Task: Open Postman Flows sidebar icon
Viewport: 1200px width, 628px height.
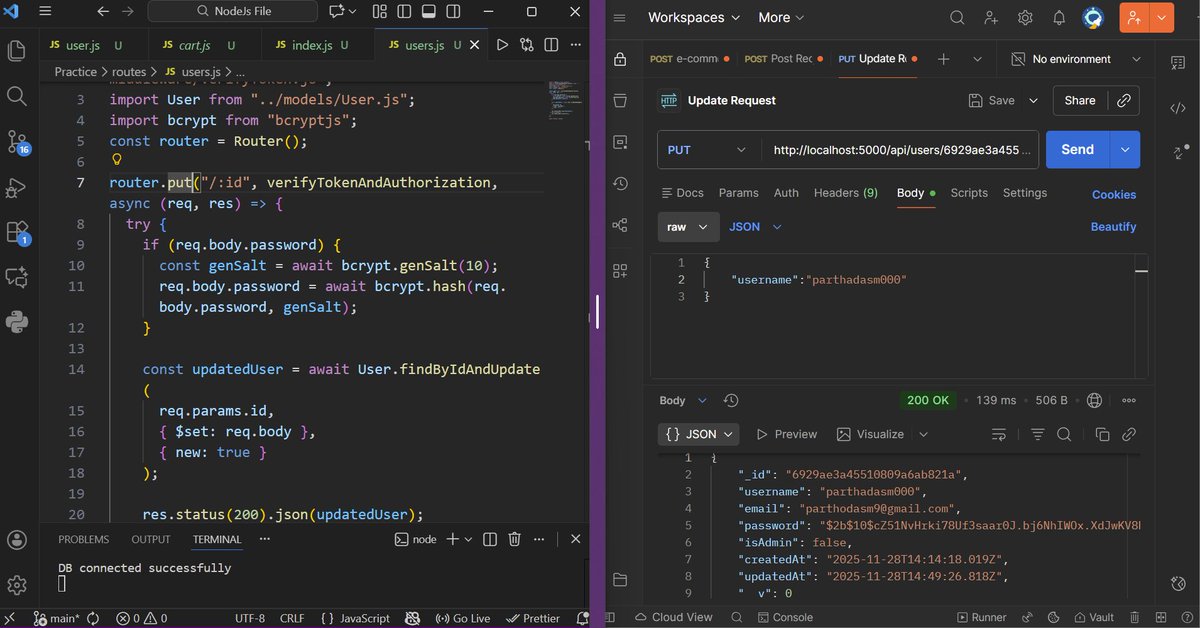Action: (620, 226)
